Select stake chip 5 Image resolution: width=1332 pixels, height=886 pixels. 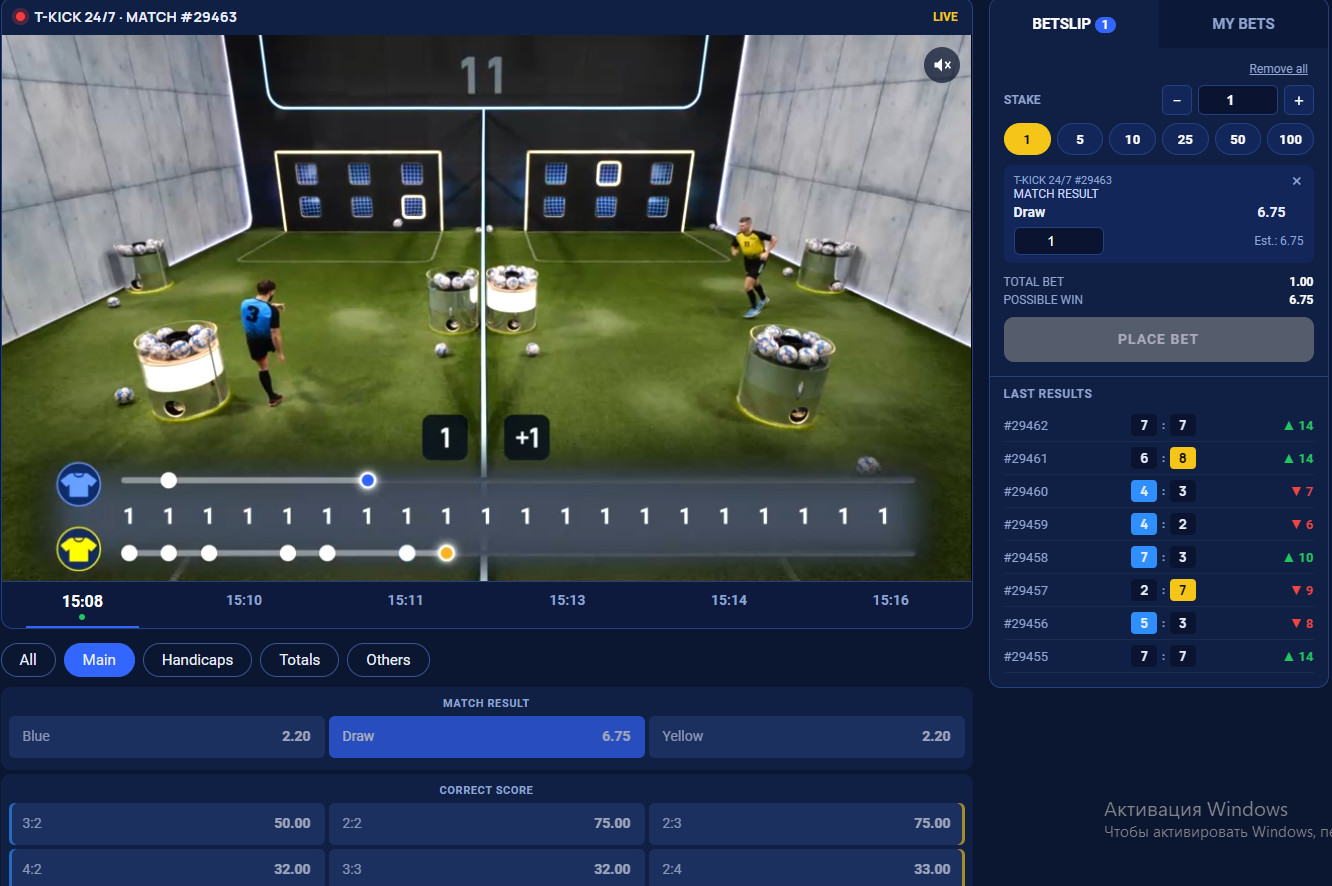[1080, 139]
